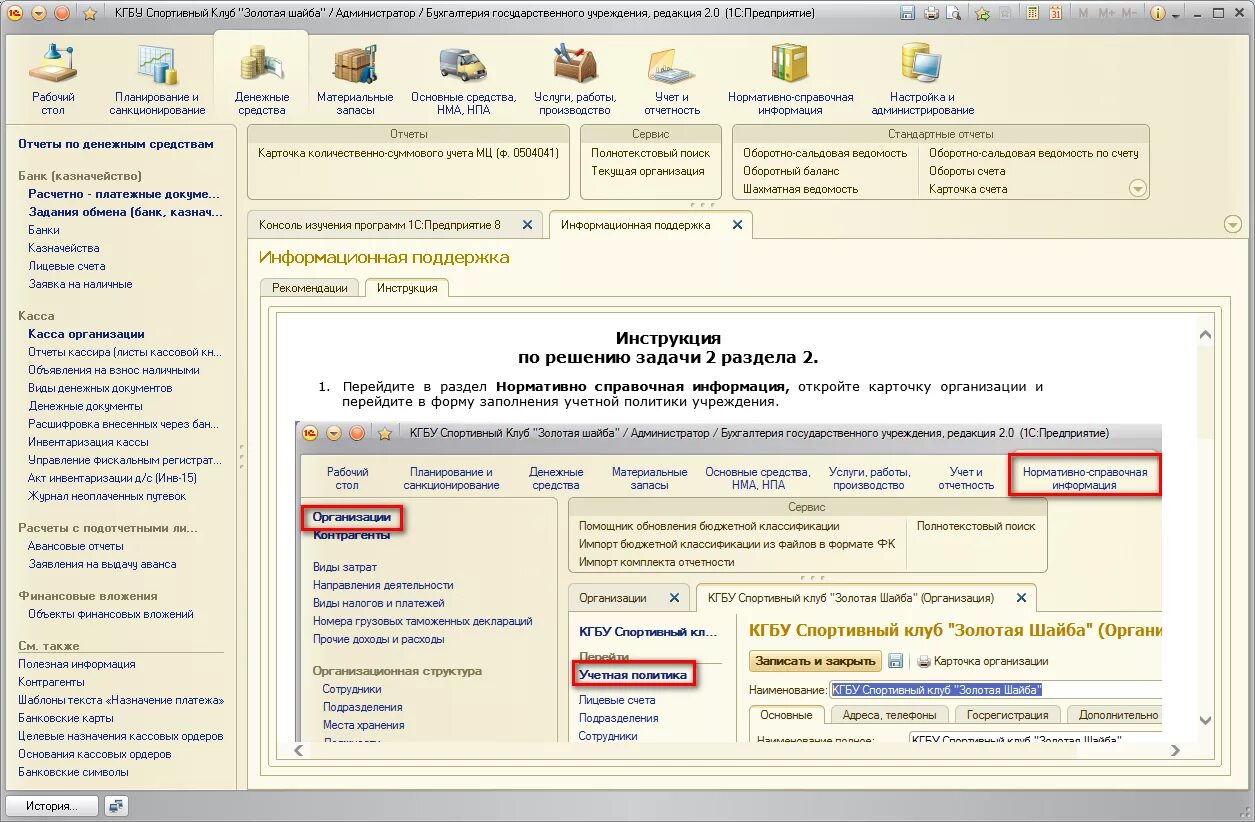Open the tab list dropdown at right

pos(1232,225)
